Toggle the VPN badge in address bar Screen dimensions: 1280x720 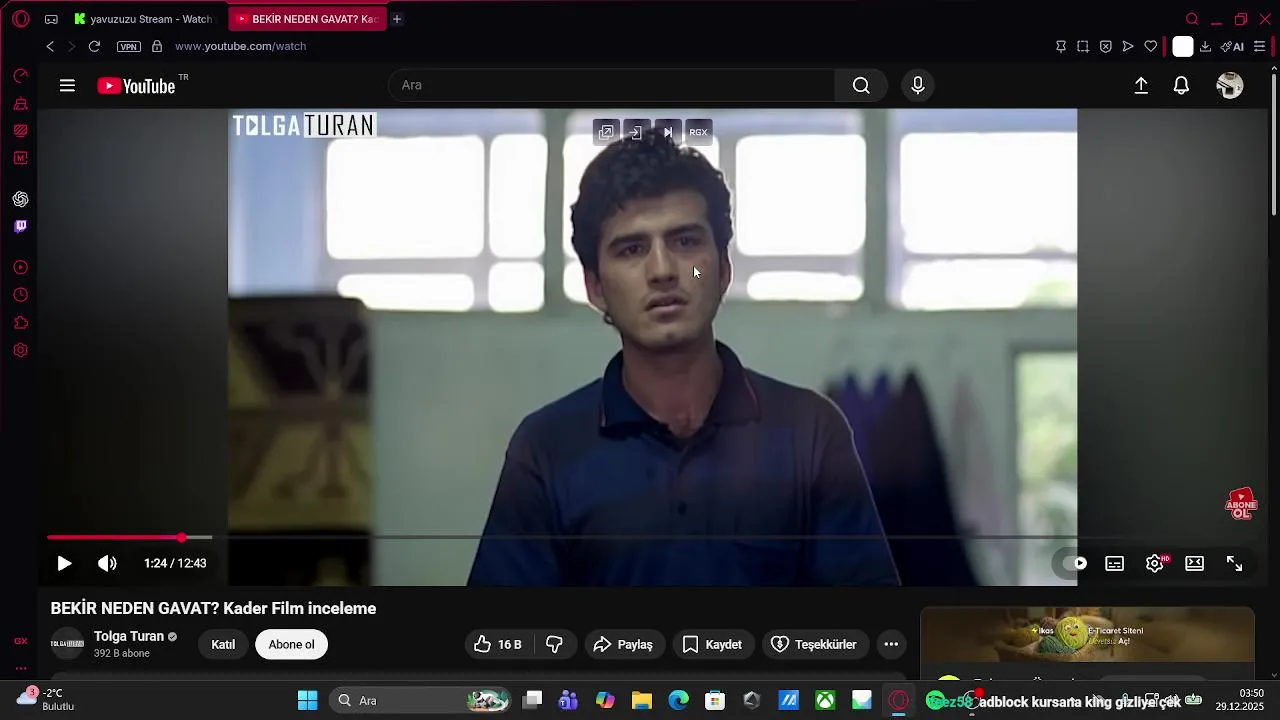click(129, 47)
